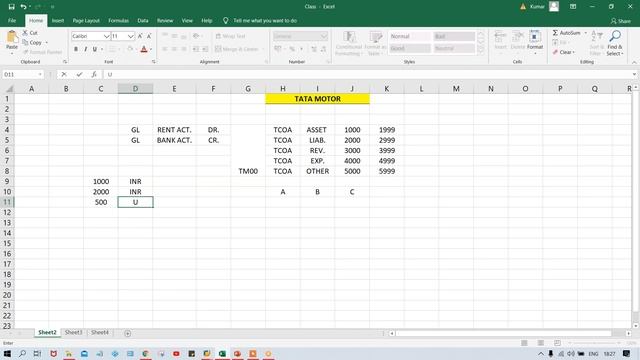Click the Paste clipboard icon
This screenshot has height=360, width=640.
point(12,38)
